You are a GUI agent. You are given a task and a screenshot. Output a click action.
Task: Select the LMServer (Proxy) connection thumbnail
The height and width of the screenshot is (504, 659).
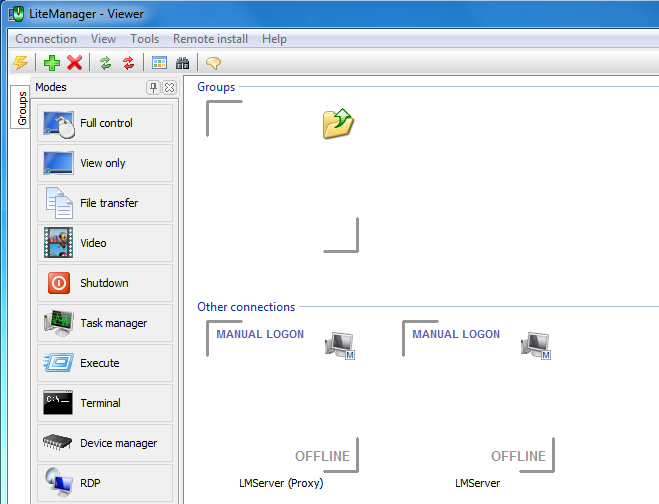[x=282, y=396]
